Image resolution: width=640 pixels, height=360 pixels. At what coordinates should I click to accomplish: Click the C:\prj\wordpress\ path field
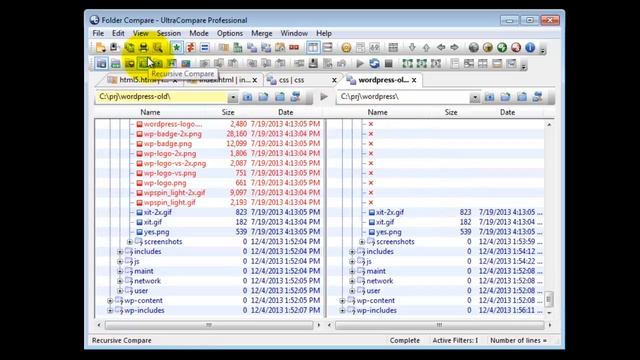pos(403,97)
